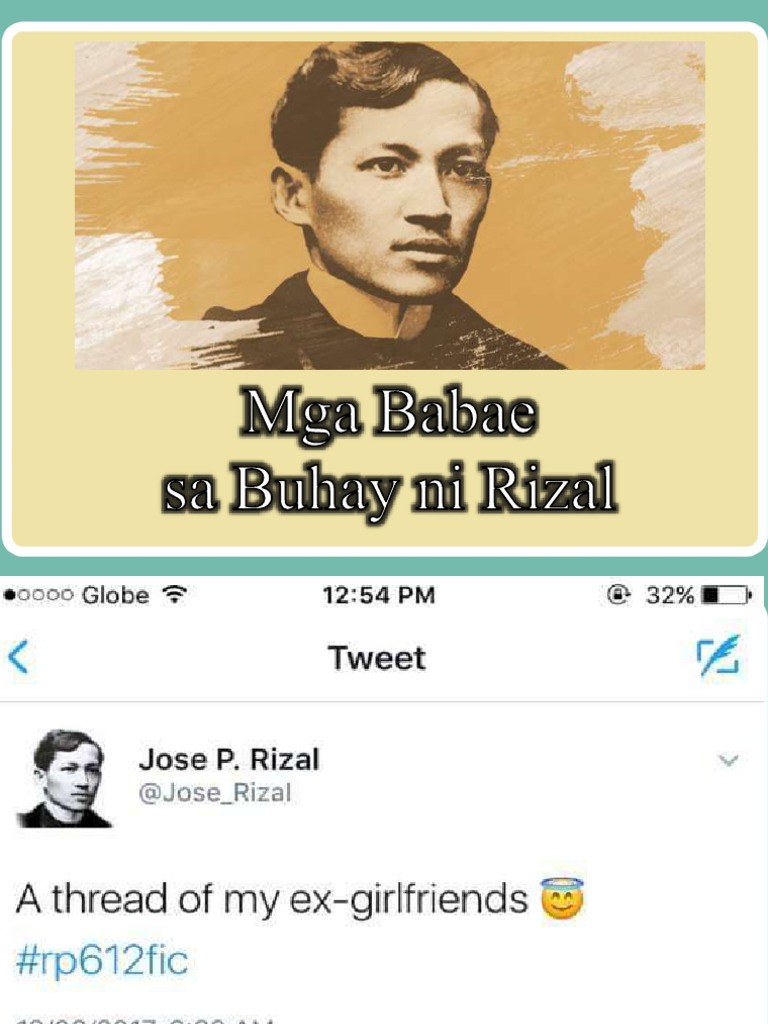Image resolution: width=768 pixels, height=1024 pixels.
Task: Open the @Jose_Rizal handle
Action: pos(215,793)
